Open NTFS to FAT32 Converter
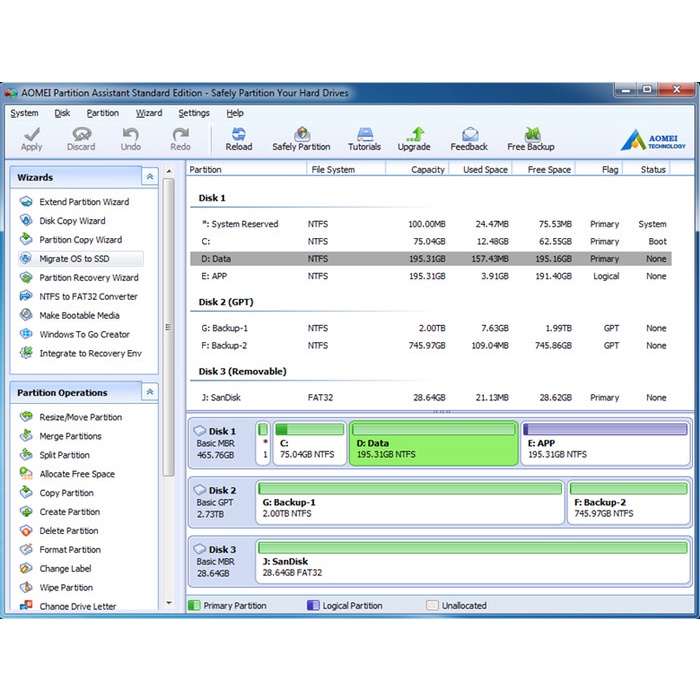Viewport: 700px width, 700px height. (88, 296)
